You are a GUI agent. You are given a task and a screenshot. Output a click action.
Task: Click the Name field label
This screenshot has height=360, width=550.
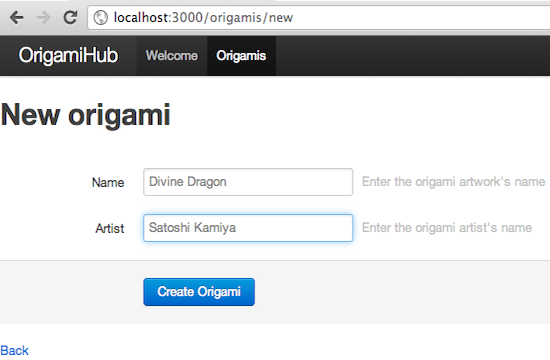pos(108,182)
